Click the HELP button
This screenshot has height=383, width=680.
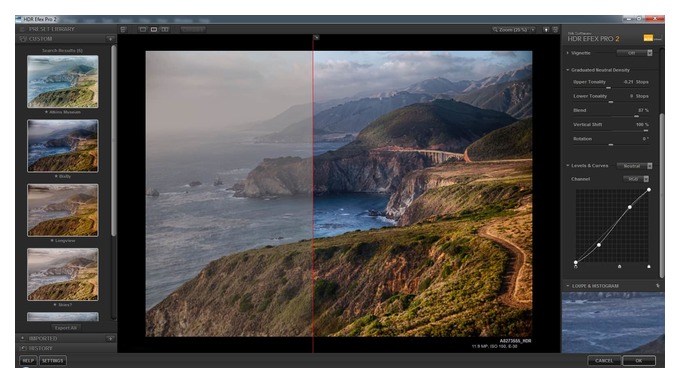pyautogui.click(x=28, y=360)
